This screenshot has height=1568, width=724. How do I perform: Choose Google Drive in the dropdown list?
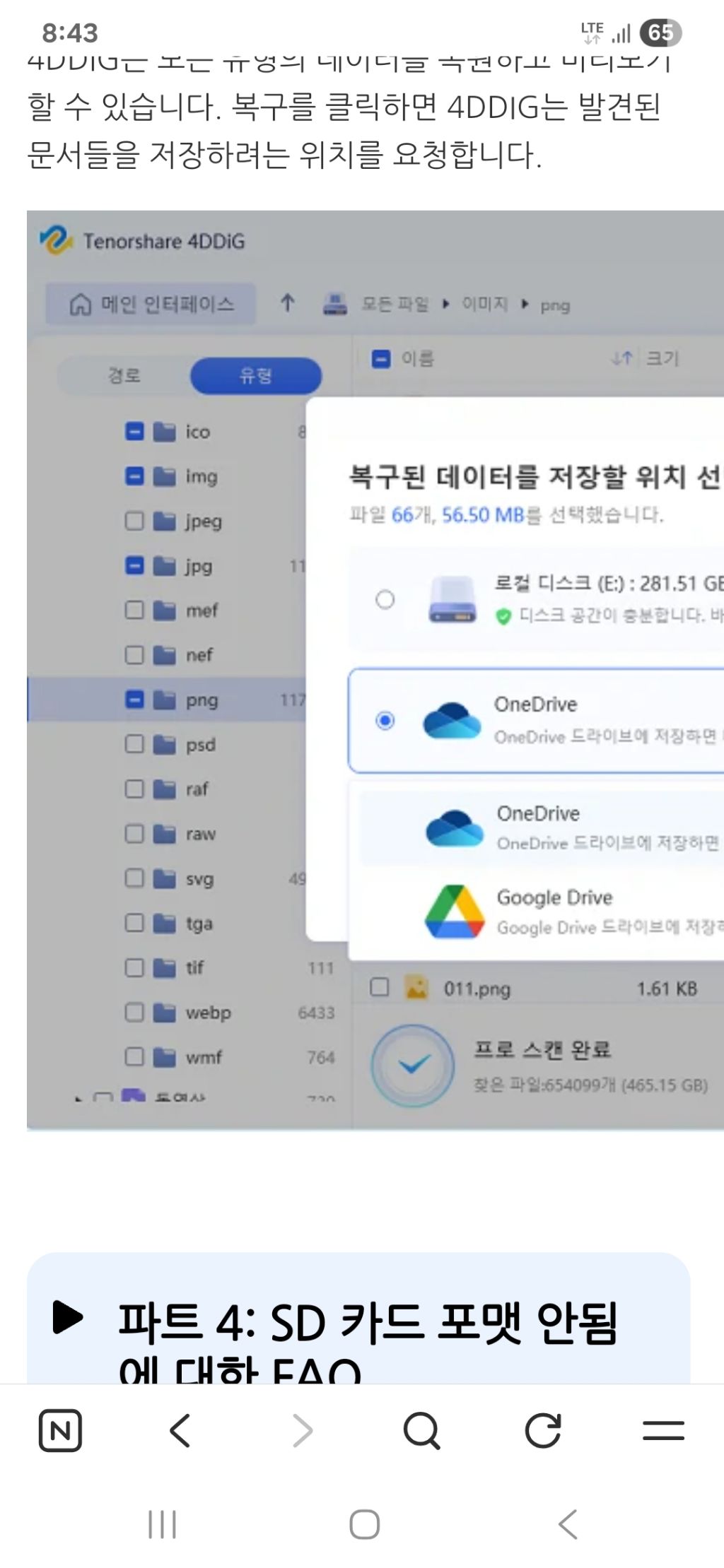tap(541, 912)
